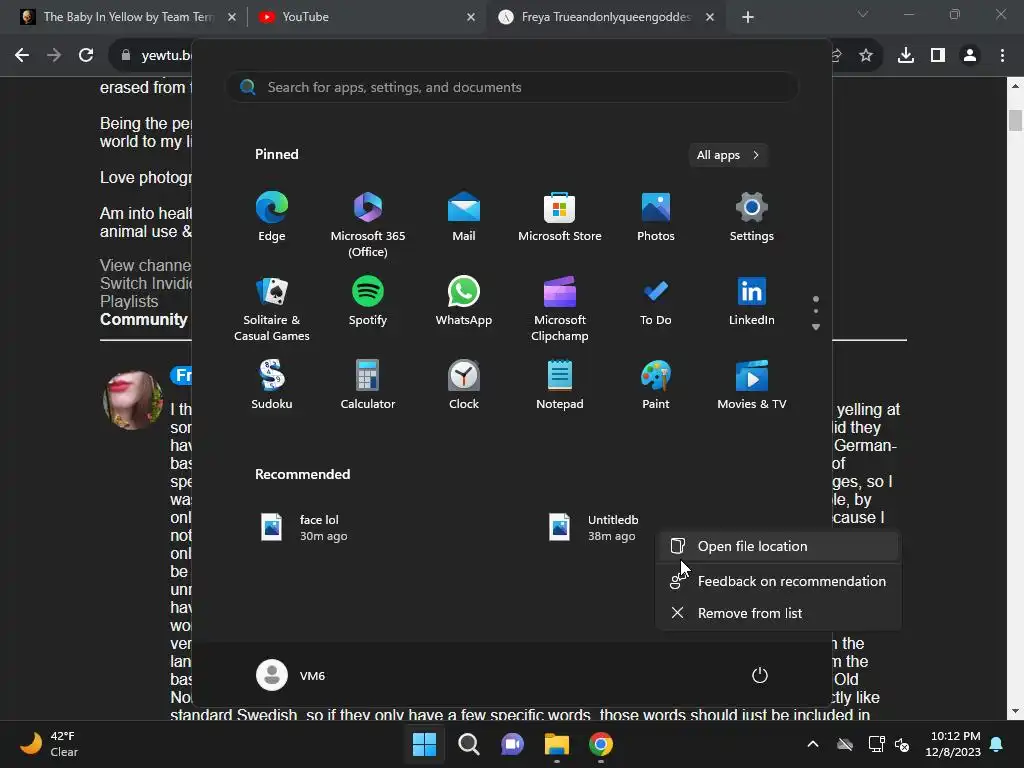The image size is (1024, 768).
Task: Click the Chrome taskbar icon
Action: [601, 744]
